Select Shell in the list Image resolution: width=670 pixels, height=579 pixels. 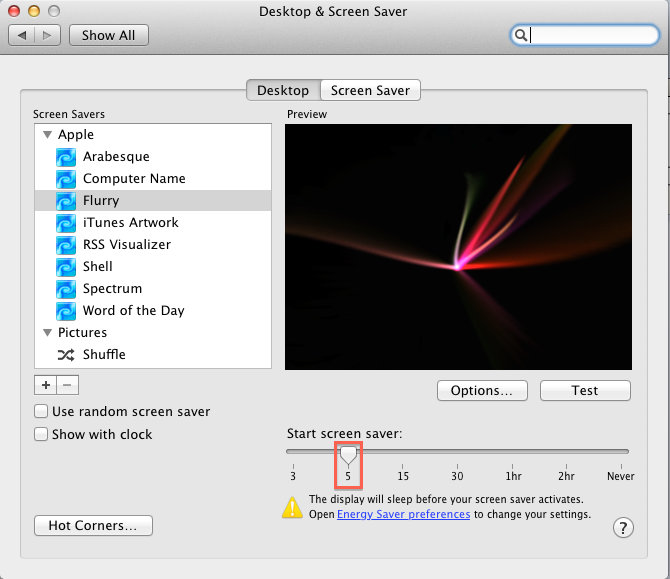153,267
